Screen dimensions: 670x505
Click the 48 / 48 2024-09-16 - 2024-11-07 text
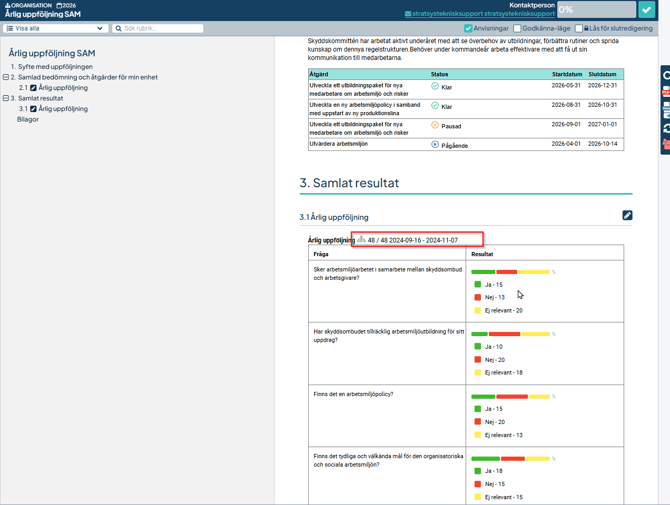click(413, 240)
